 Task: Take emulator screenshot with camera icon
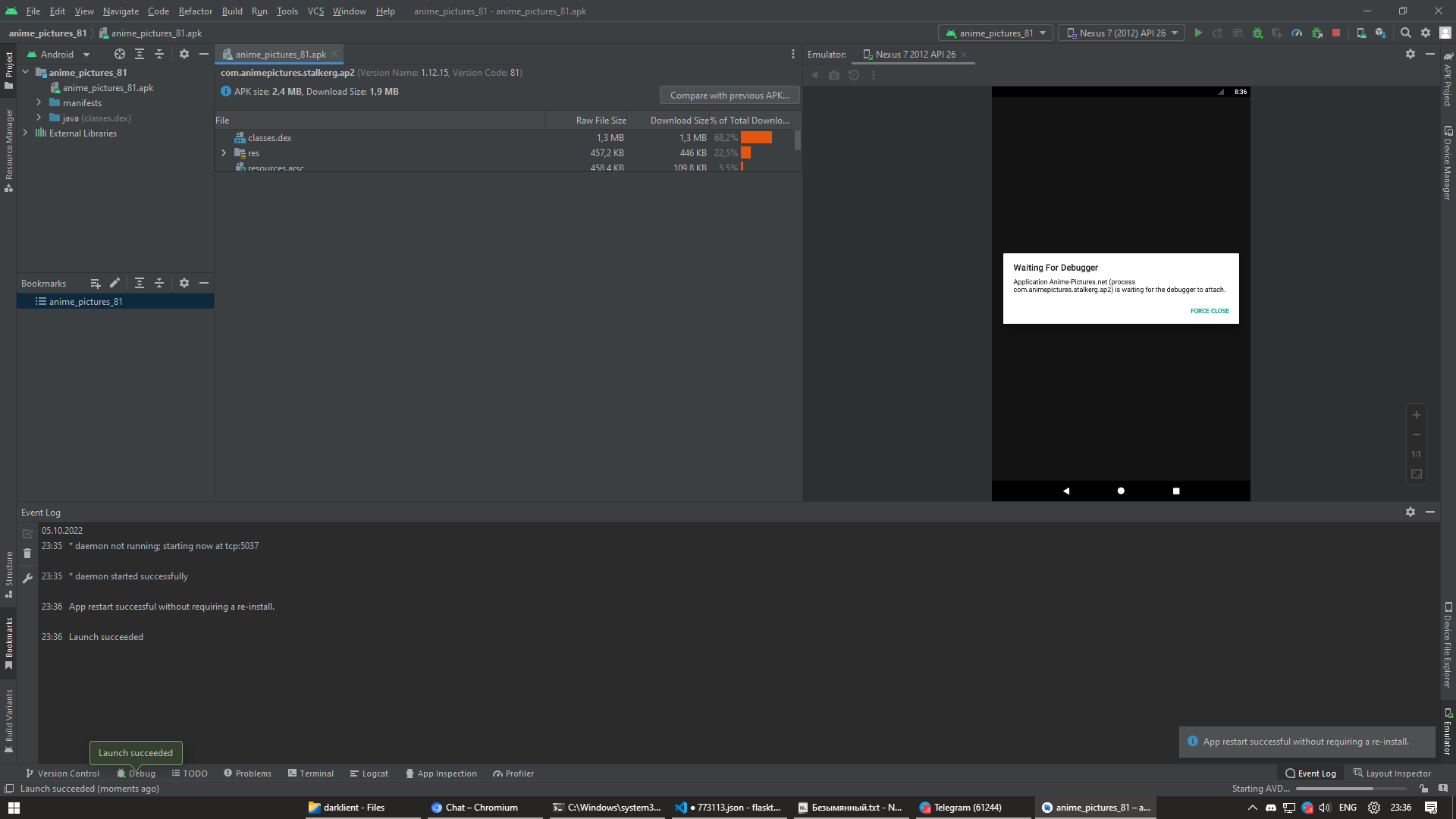point(834,76)
